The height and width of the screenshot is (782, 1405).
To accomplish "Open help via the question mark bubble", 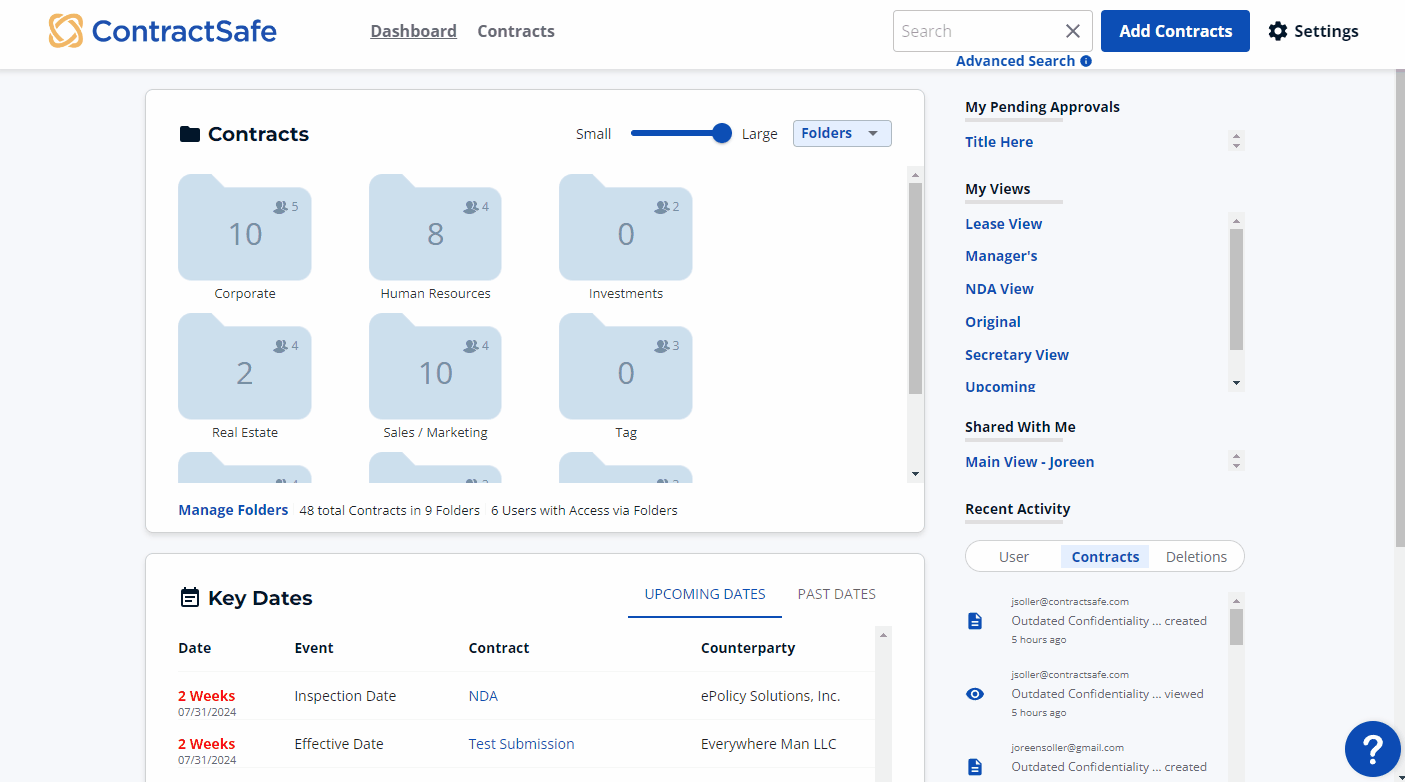I will tap(1372, 748).
